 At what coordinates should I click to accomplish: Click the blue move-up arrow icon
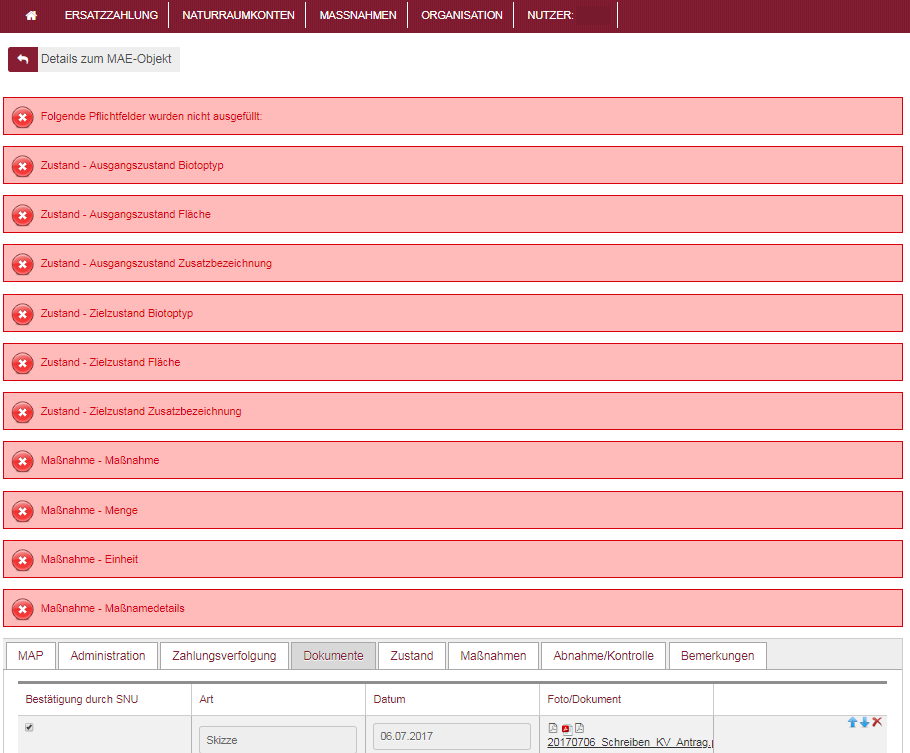(852, 722)
